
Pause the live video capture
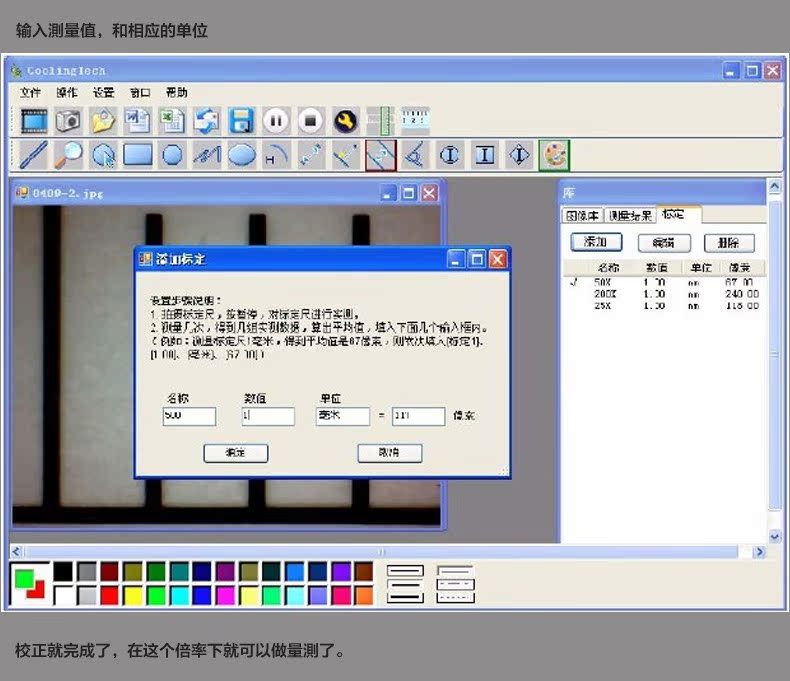coord(276,122)
